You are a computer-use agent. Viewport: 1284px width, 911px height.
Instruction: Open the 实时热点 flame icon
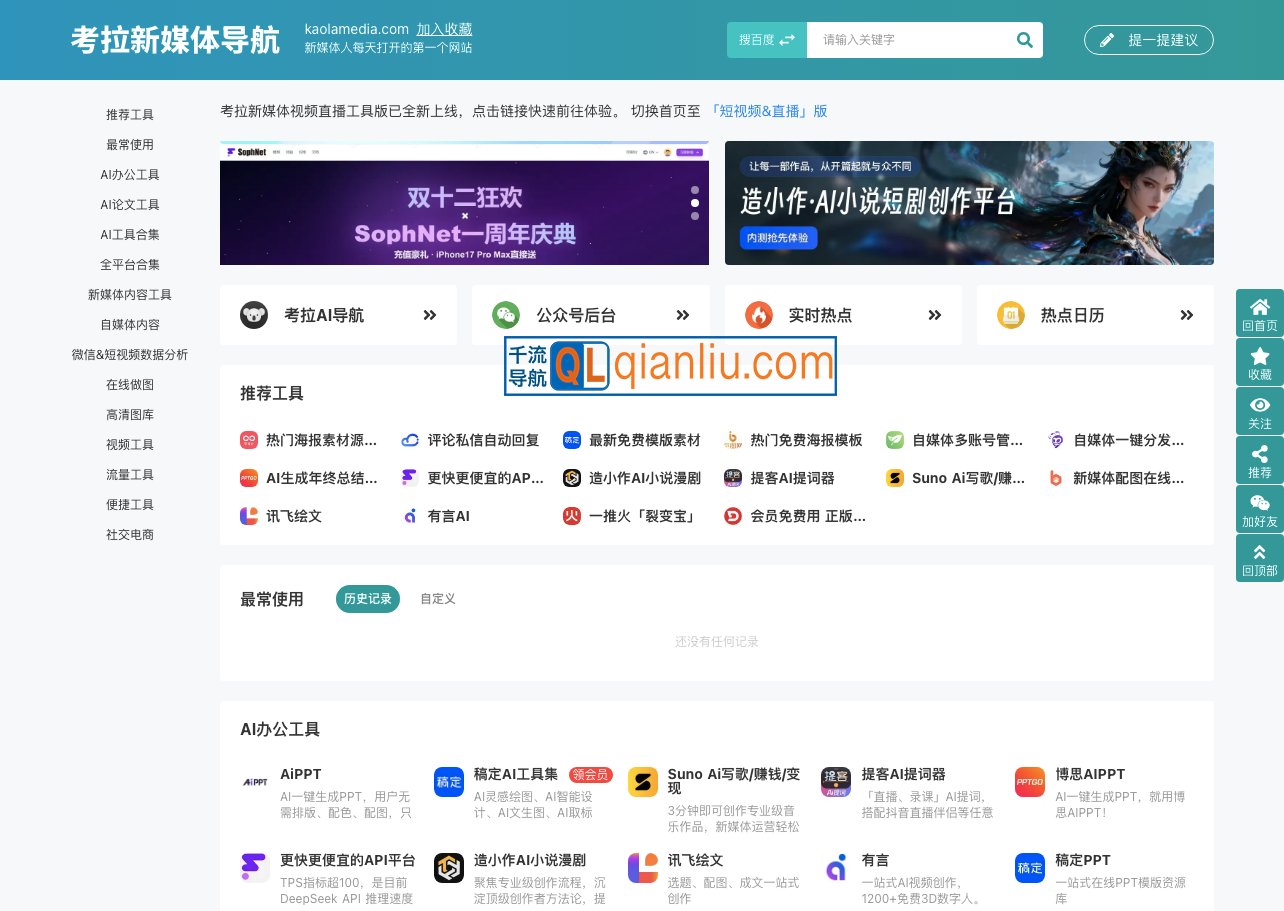point(760,314)
